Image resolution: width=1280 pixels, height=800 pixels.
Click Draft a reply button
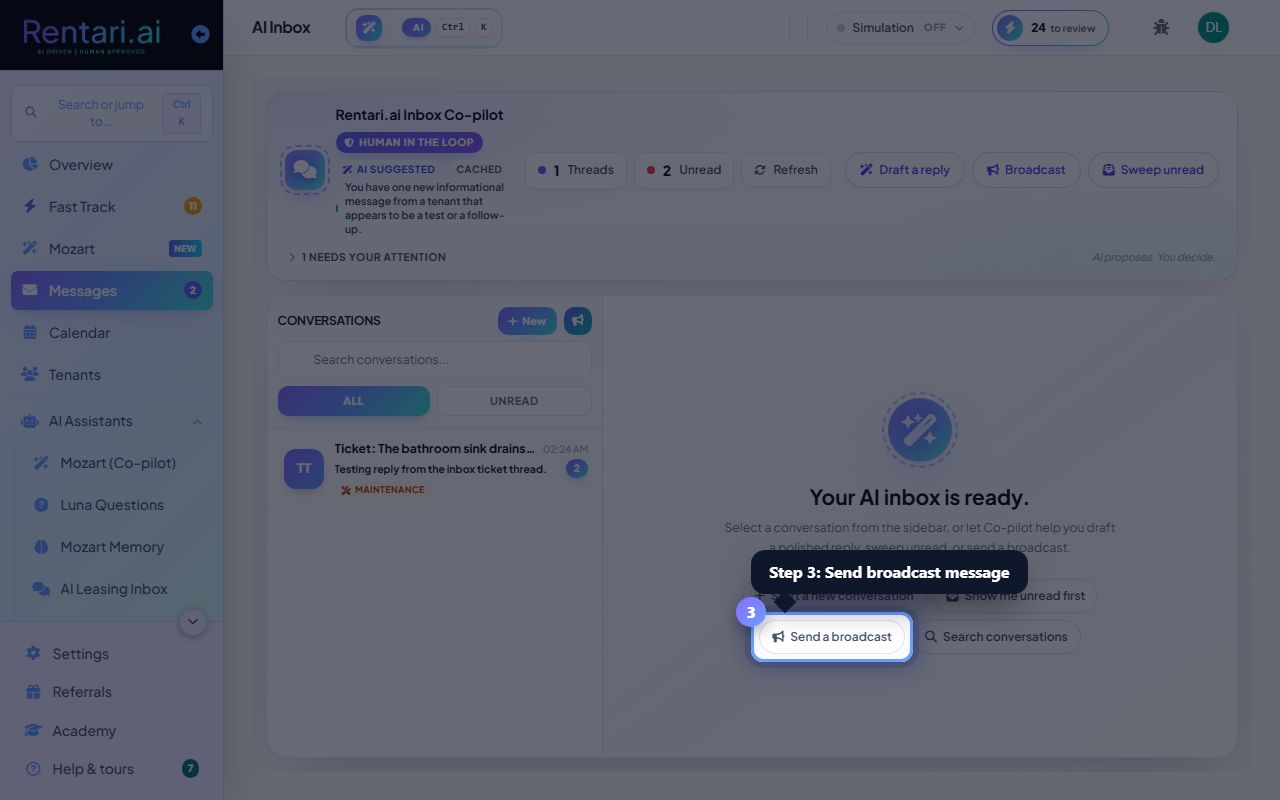click(905, 170)
